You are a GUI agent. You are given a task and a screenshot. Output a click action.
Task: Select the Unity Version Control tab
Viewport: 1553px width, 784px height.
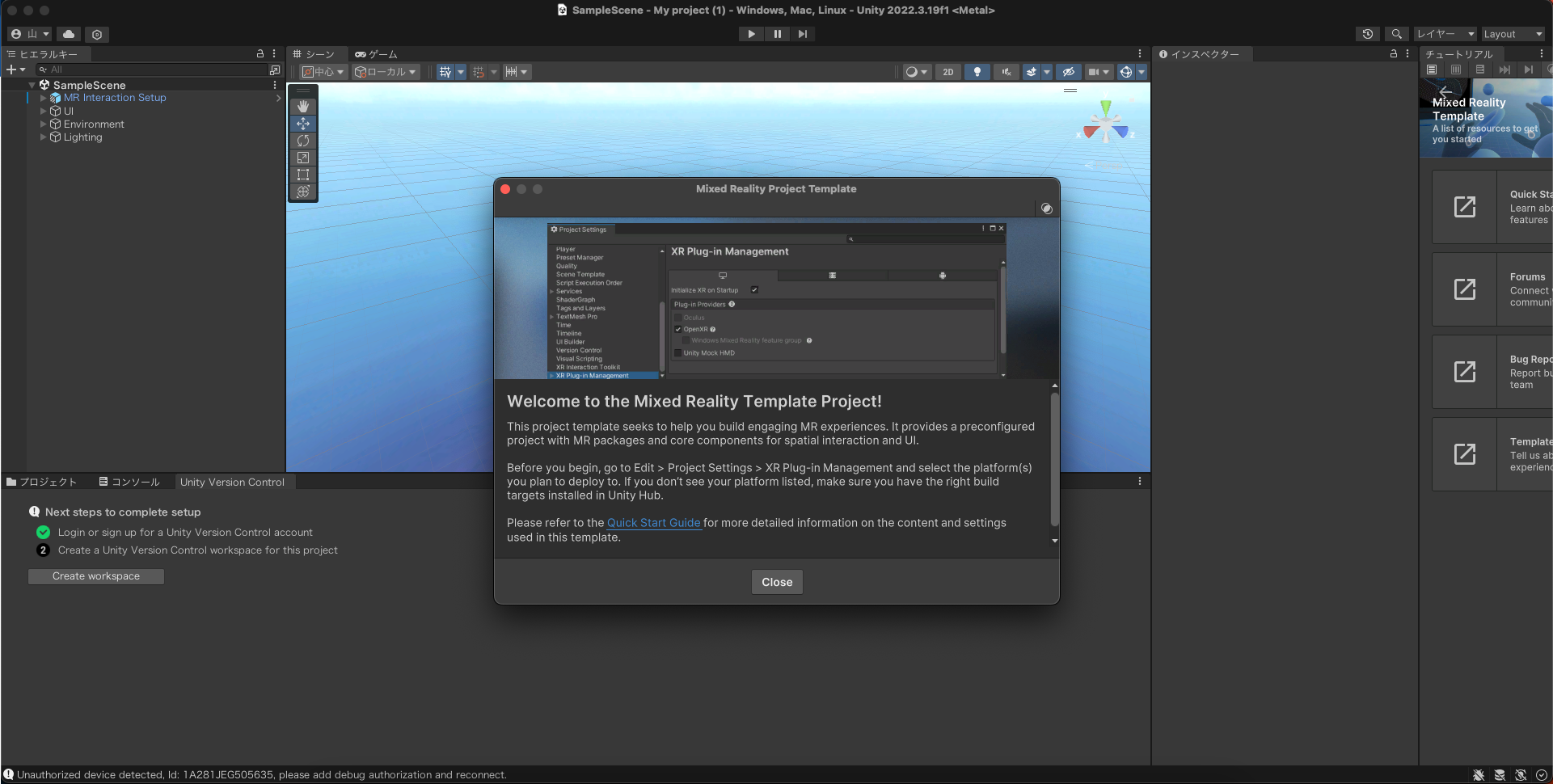[x=233, y=482]
